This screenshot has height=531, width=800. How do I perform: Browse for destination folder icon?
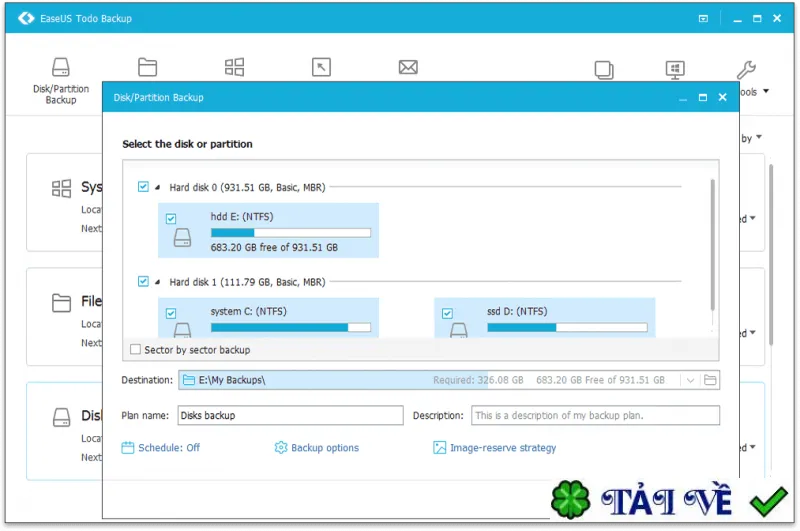pos(710,380)
